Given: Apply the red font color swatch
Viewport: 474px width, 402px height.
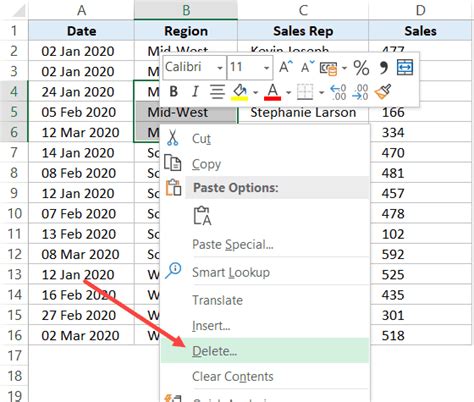Looking at the screenshot, I should [x=272, y=92].
